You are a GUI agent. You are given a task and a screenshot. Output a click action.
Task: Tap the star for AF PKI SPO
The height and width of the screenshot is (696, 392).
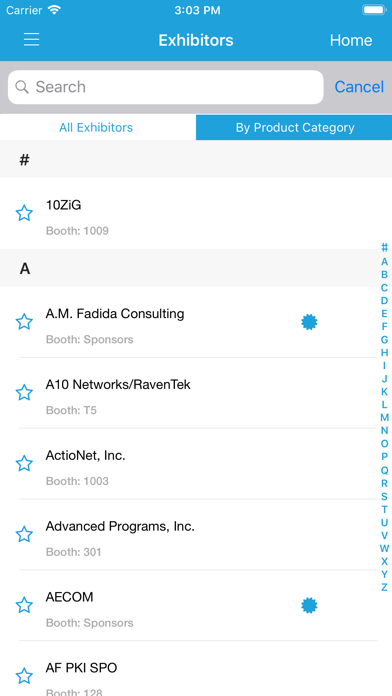coord(24,676)
